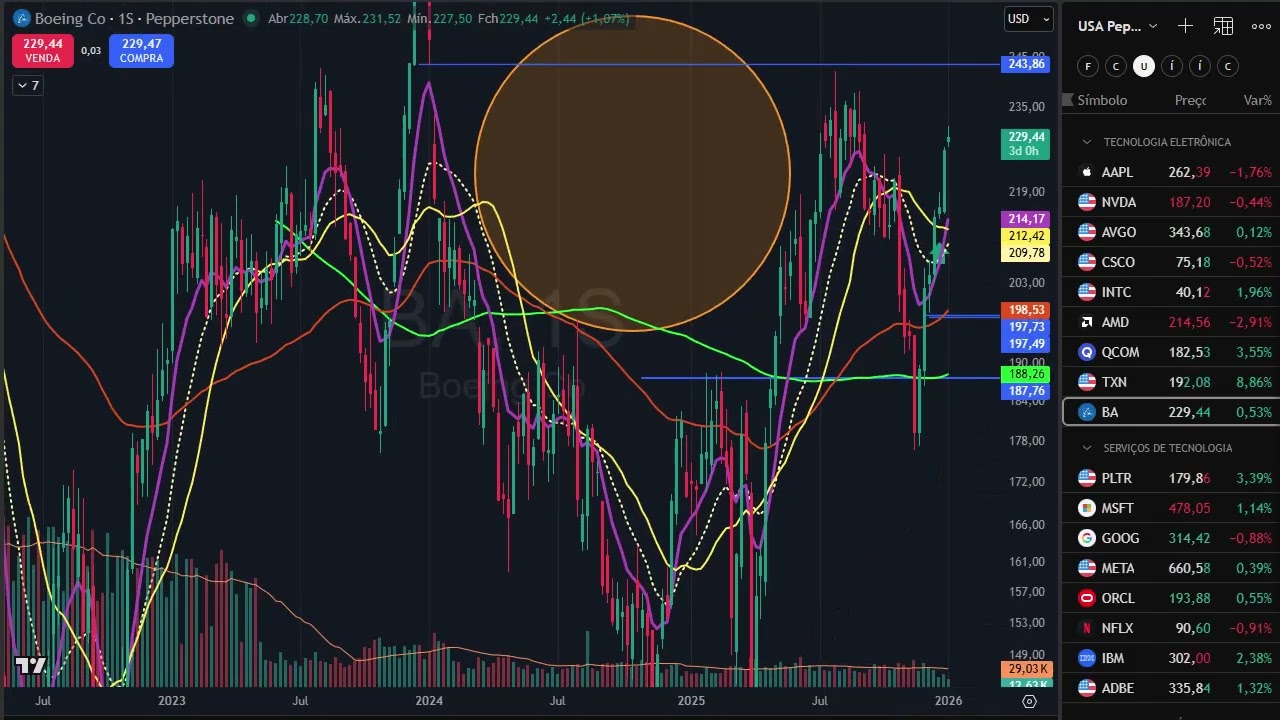Open the USD currency dropdown
This screenshot has width=1280, height=720.
1029,18
